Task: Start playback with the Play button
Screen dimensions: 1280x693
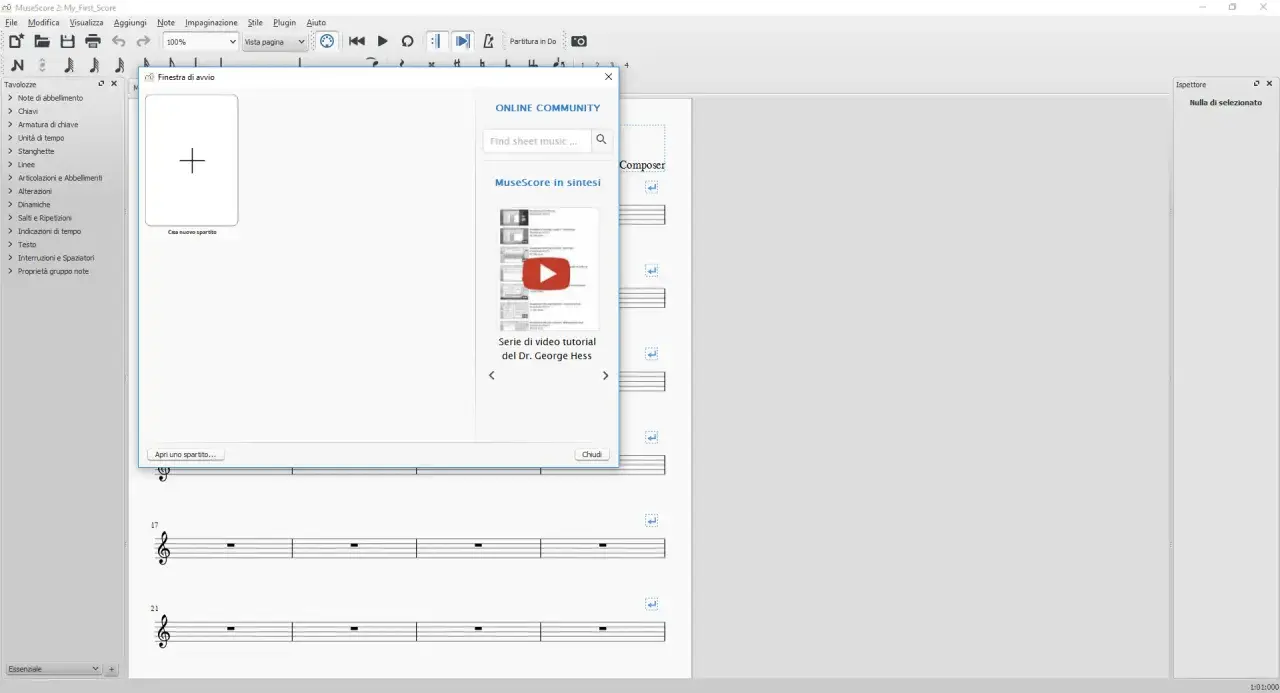Action: [x=382, y=41]
